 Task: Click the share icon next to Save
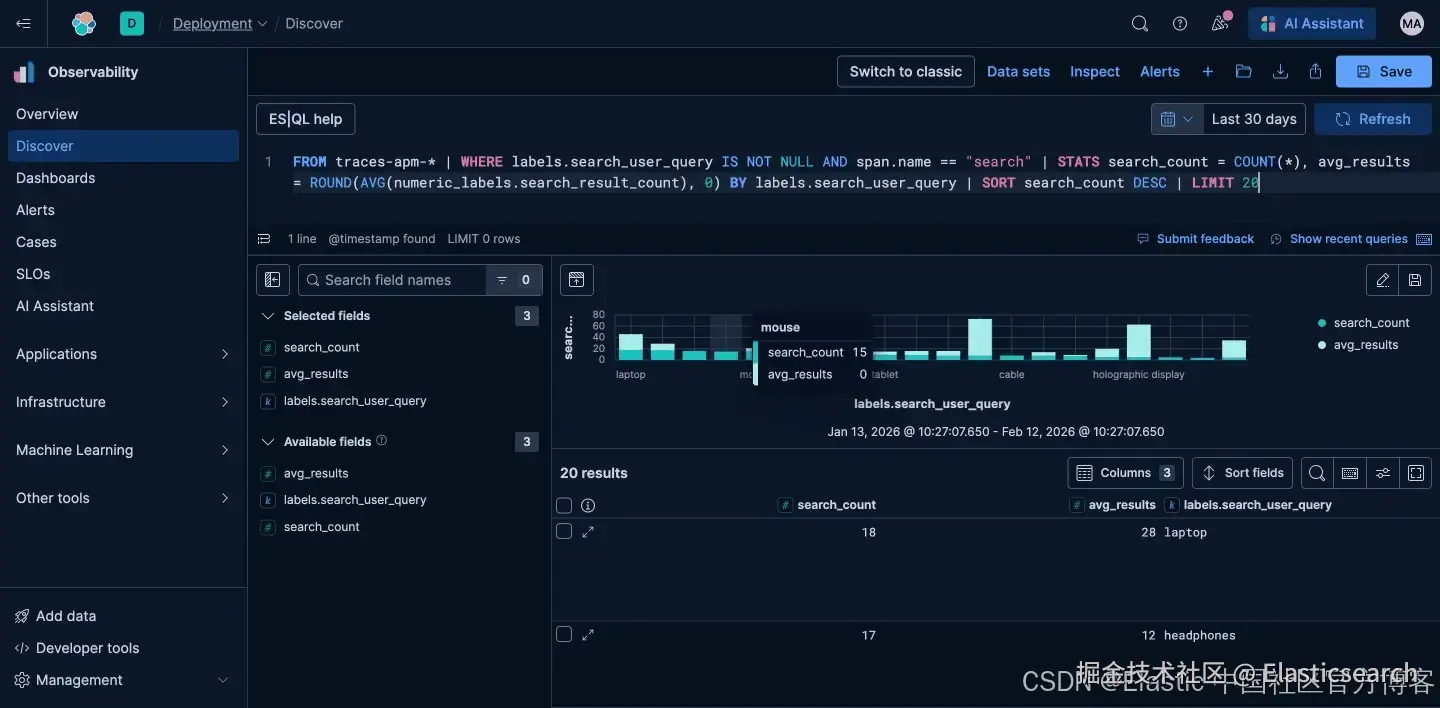coord(1316,72)
